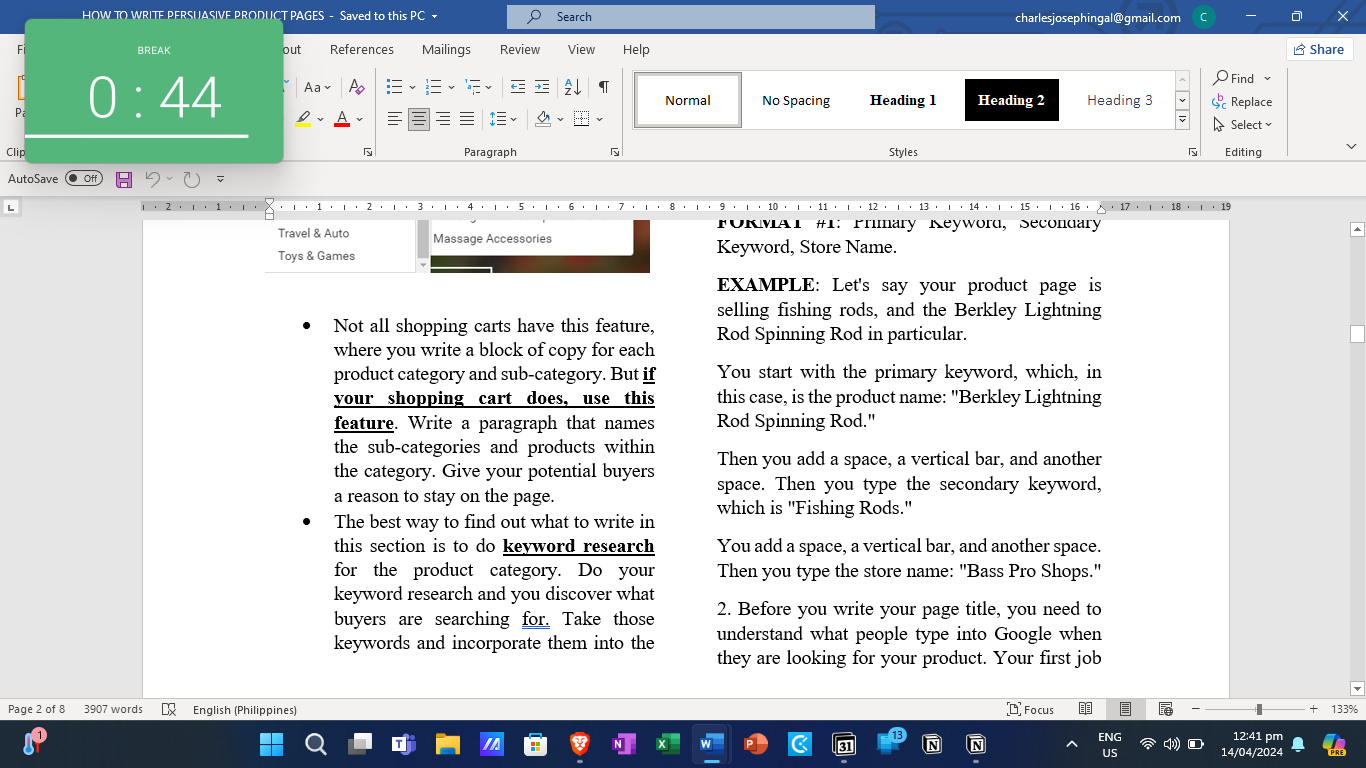Click the vertical scrollbar thumb
This screenshot has width=1366, height=768.
1357,334
